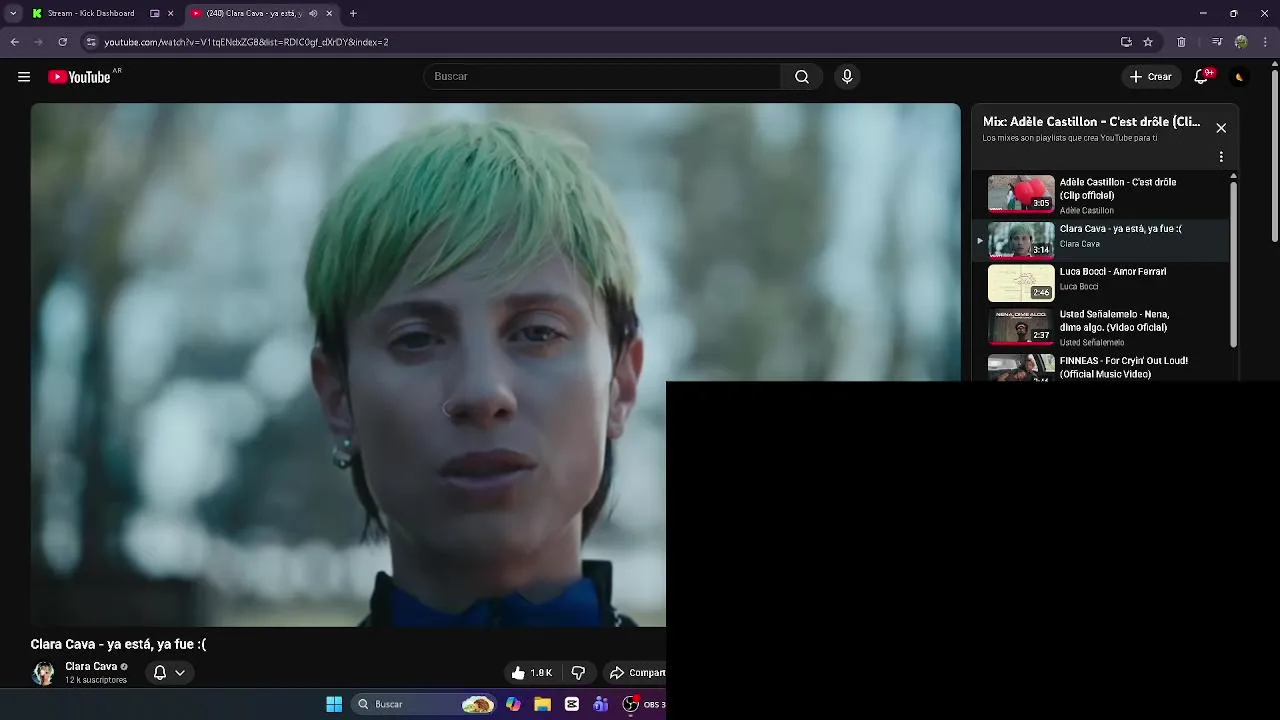Mute the YouTube tab via speaker icon
Screen dimensions: 1280x720
click(313, 13)
